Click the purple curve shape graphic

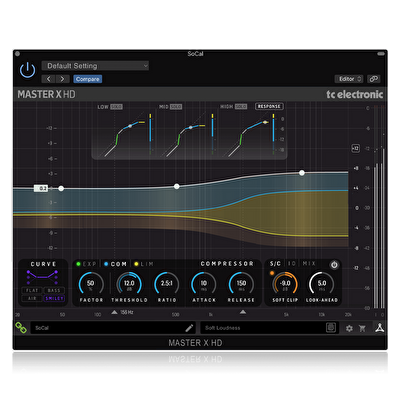[43, 277]
